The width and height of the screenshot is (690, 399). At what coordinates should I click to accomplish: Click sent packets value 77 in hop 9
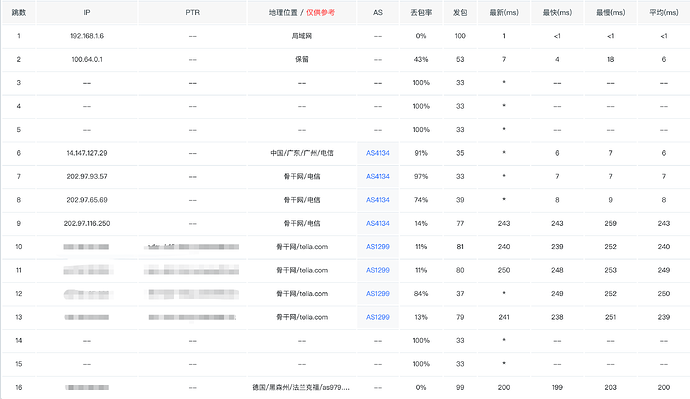[x=460, y=223]
